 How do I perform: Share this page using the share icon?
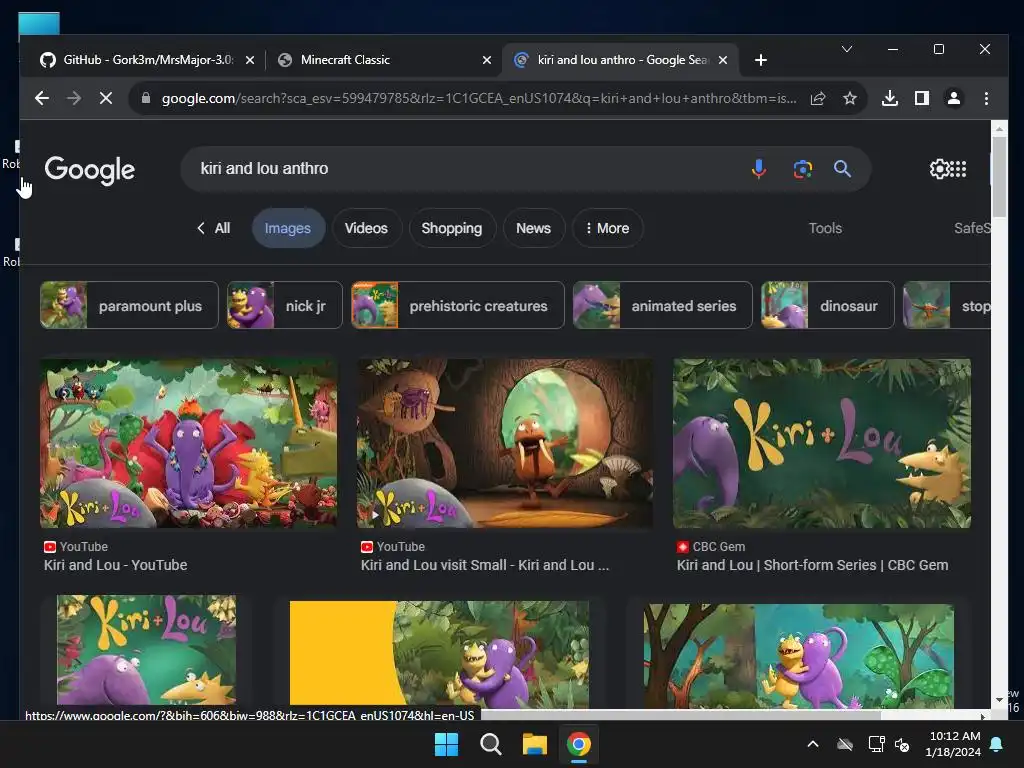coord(818,98)
